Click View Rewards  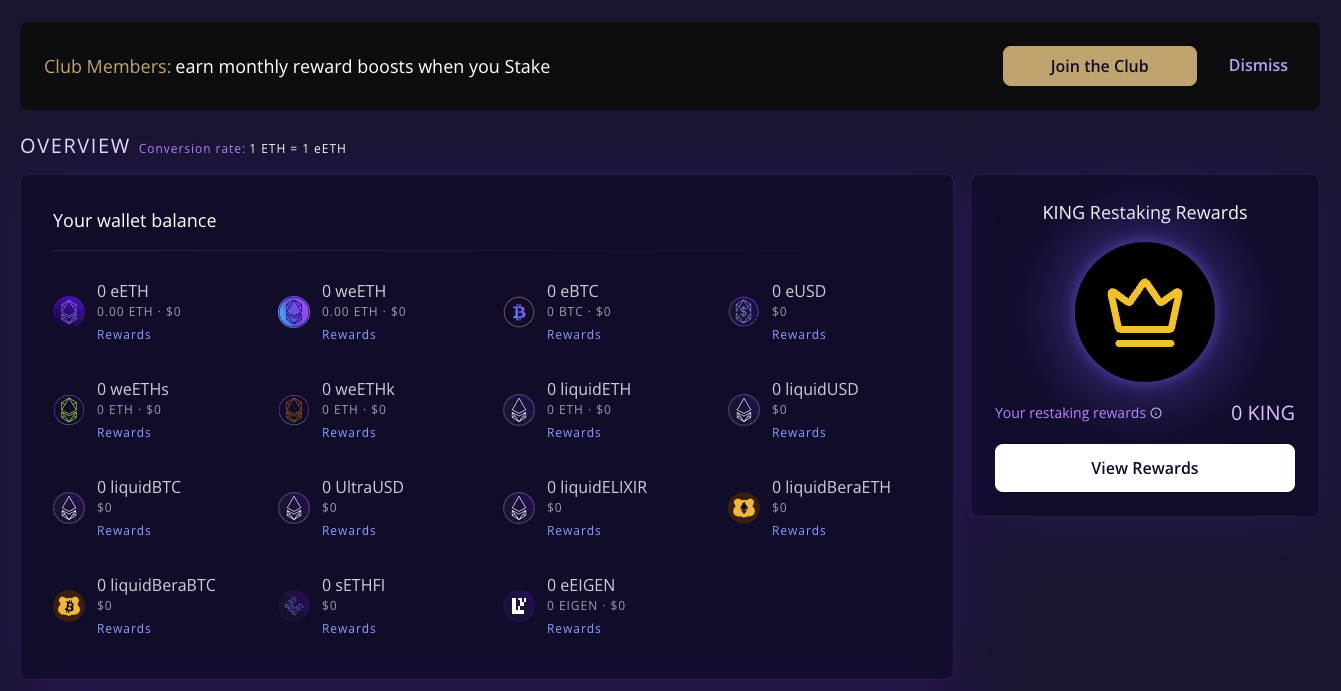(x=1144, y=467)
